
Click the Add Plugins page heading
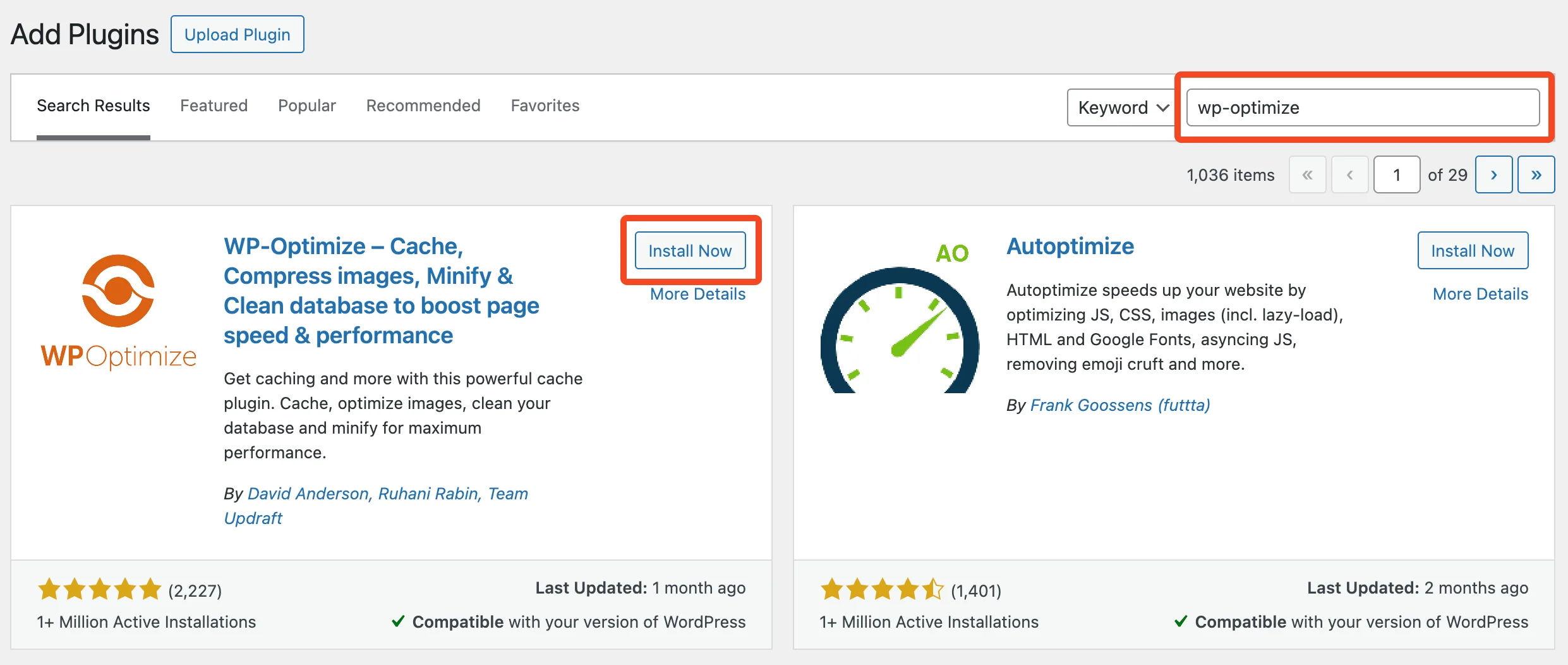click(x=85, y=34)
